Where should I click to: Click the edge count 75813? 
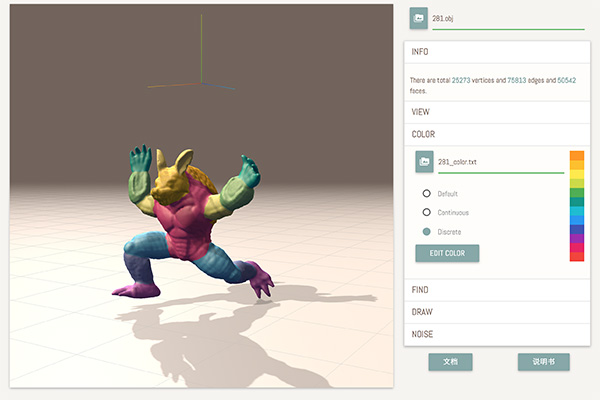517,80
